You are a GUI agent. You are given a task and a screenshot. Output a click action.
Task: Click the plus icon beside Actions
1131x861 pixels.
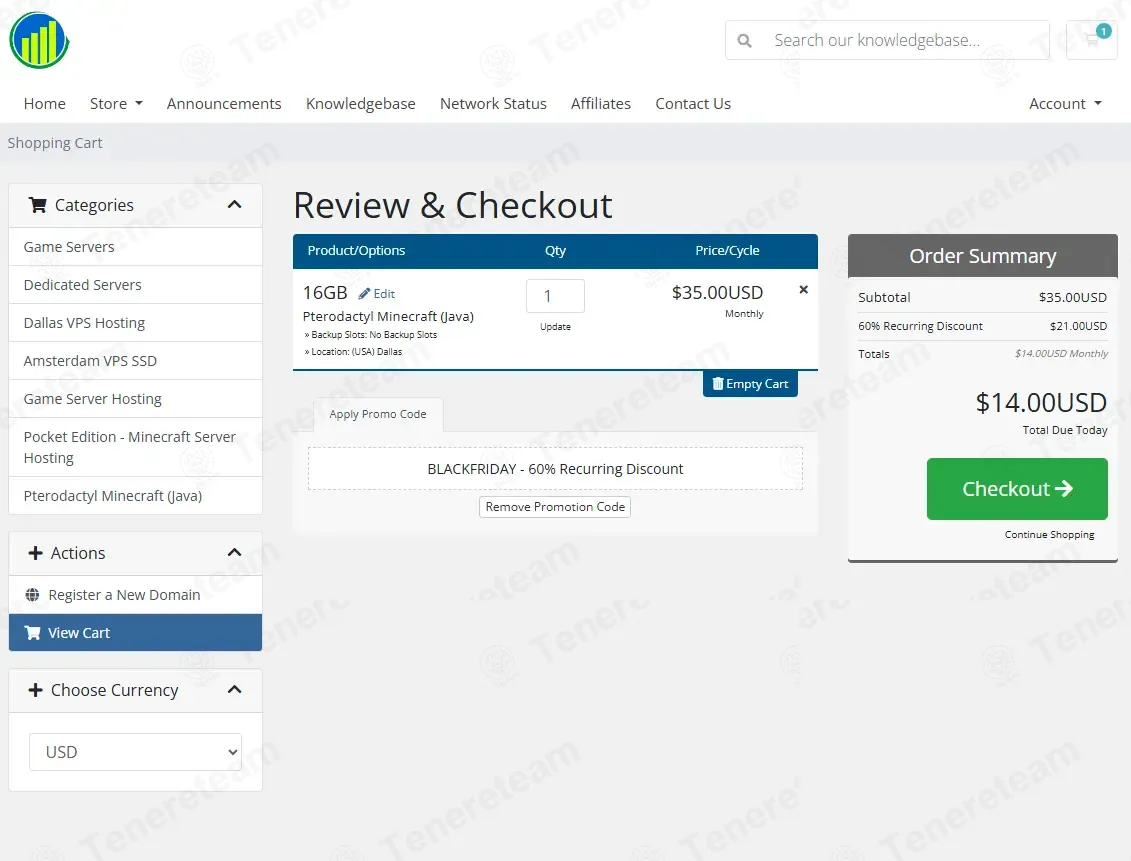[35, 553]
